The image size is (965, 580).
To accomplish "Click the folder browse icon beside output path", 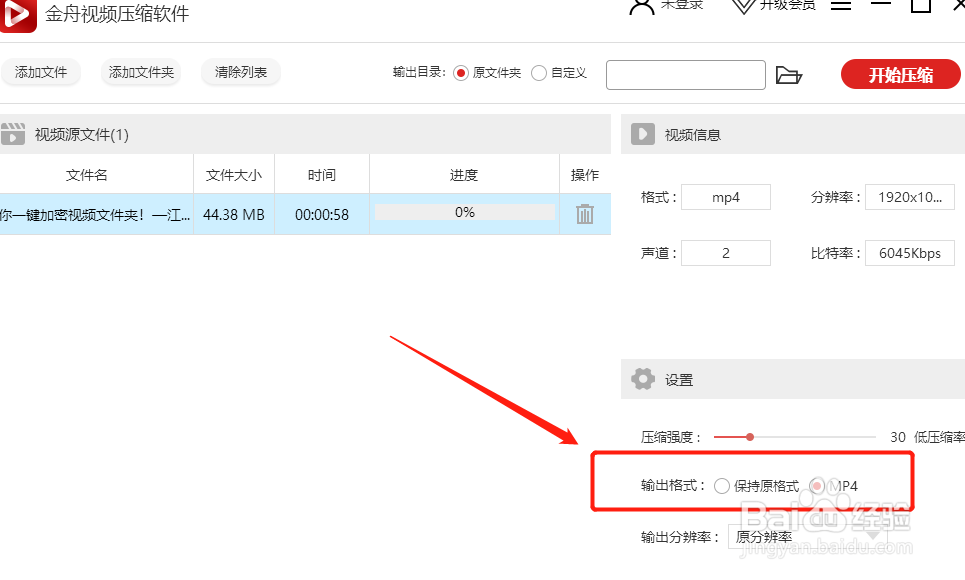I will pos(789,74).
